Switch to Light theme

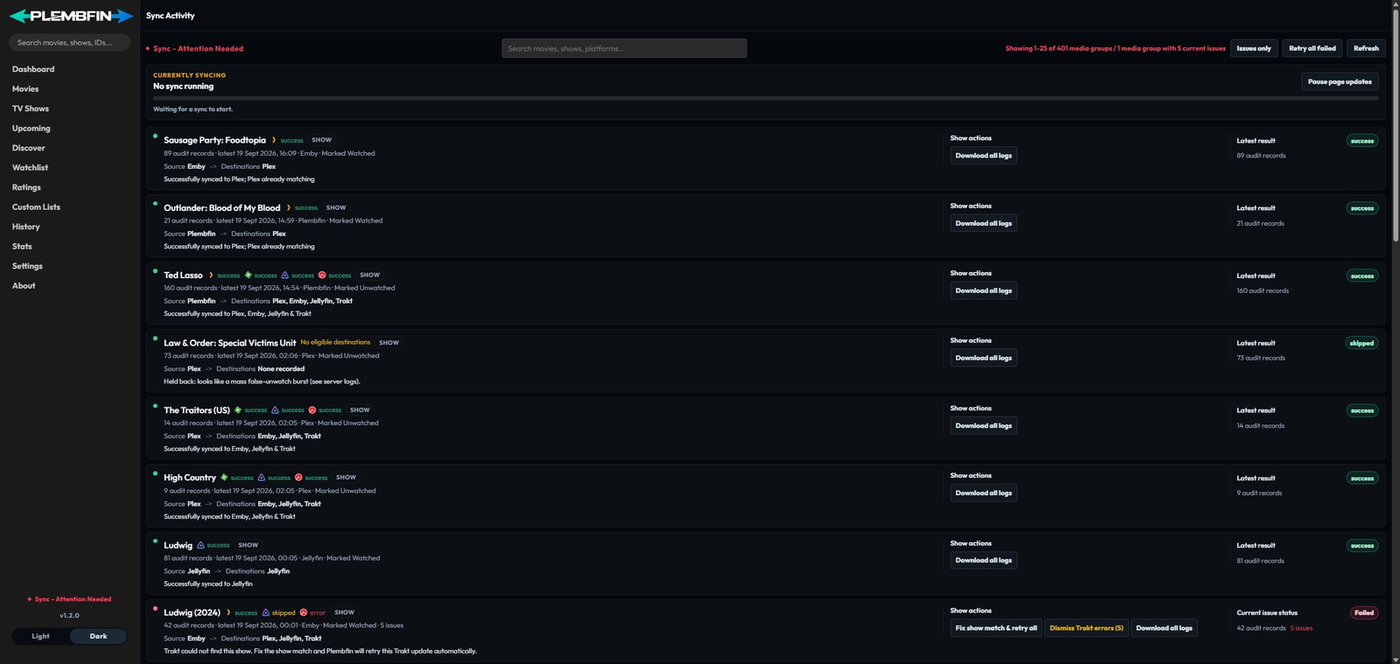tap(40, 636)
